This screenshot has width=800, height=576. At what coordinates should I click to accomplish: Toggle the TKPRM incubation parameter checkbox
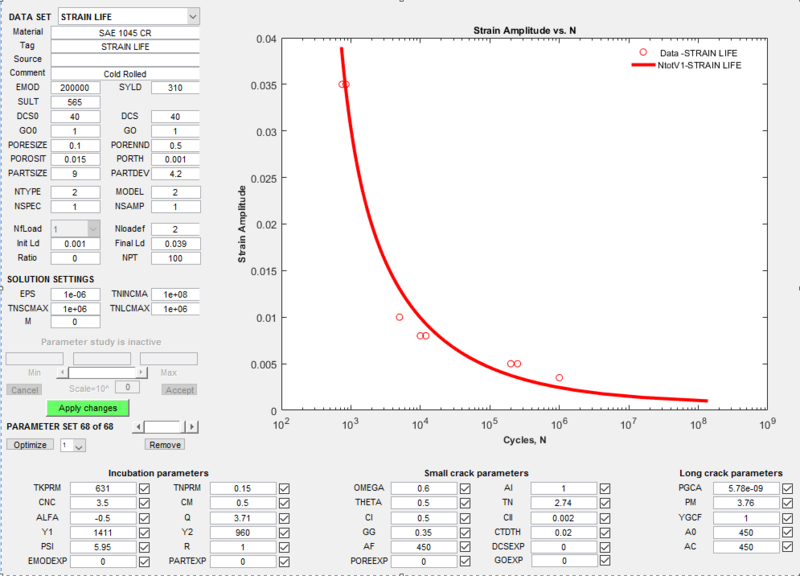(144, 488)
